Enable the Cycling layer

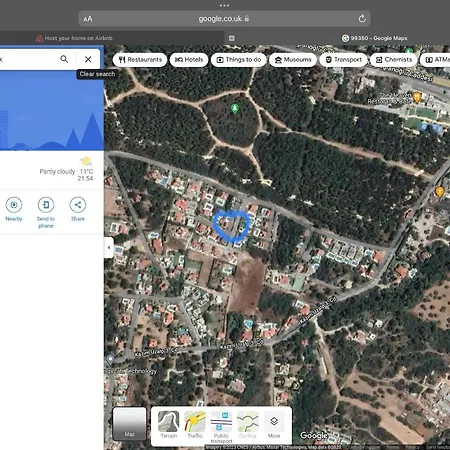tap(248, 425)
